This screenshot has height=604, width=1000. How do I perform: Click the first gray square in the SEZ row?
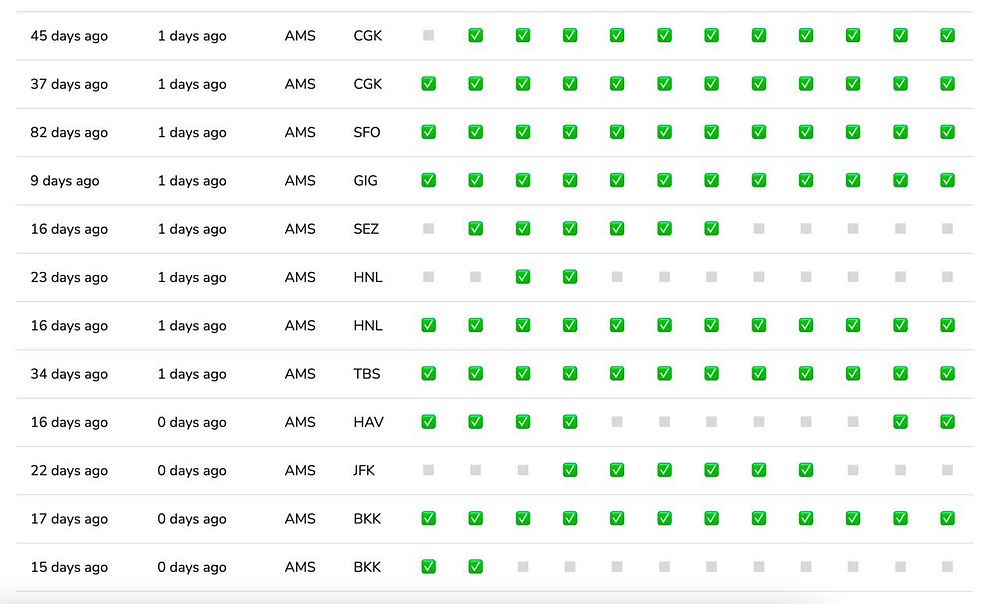(429, 228)
